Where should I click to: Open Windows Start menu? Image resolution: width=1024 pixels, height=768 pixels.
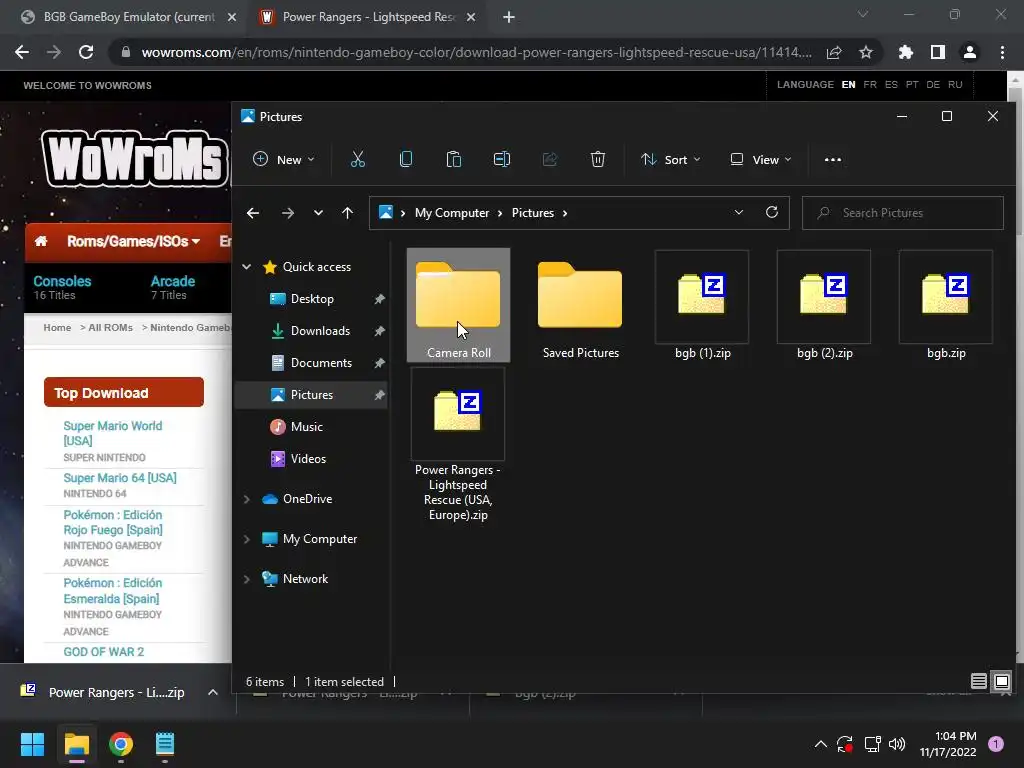[x=32, y=744]
